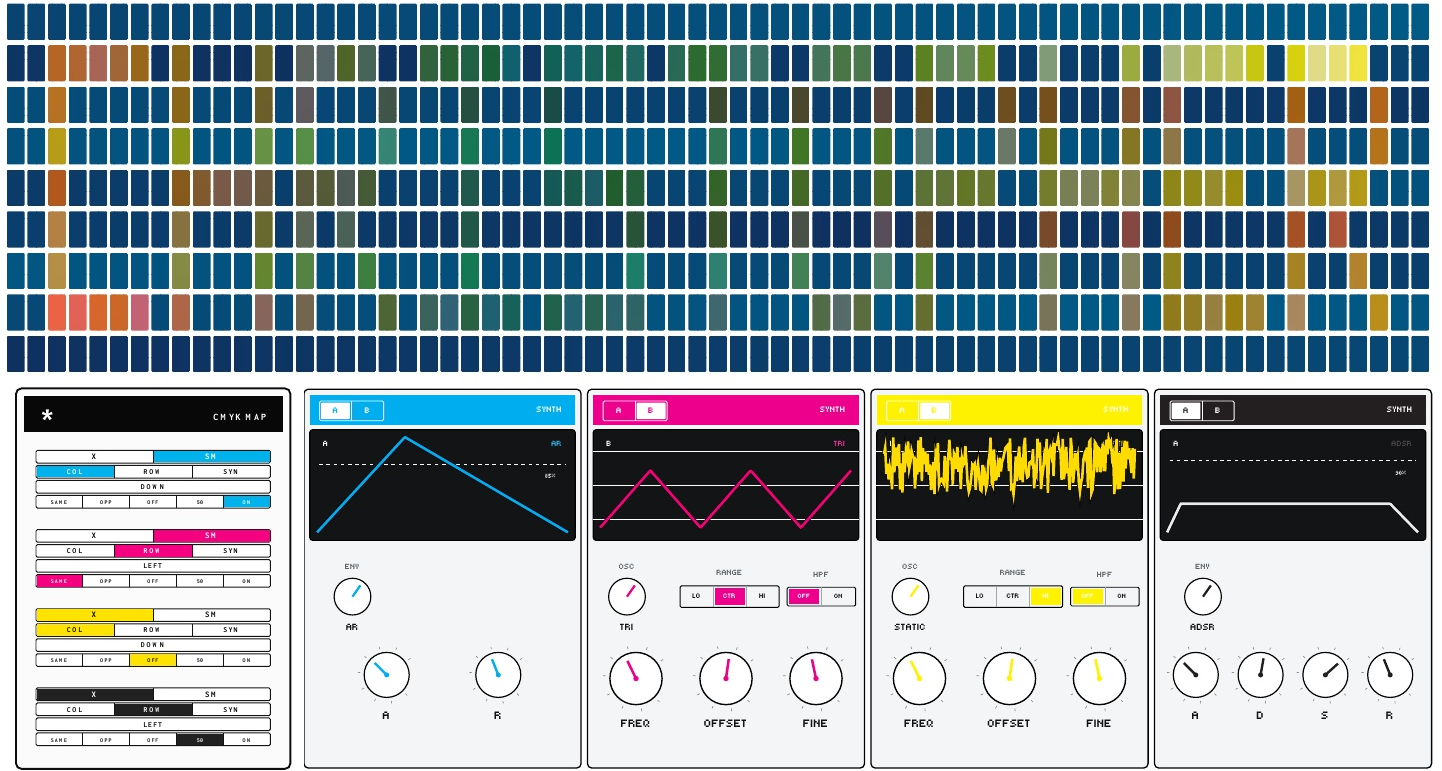Image resolution: width=1442 pixels, height=771 pixels.
Task: Click the cyan ENV knob labeled AR
Action: (352, 597)
